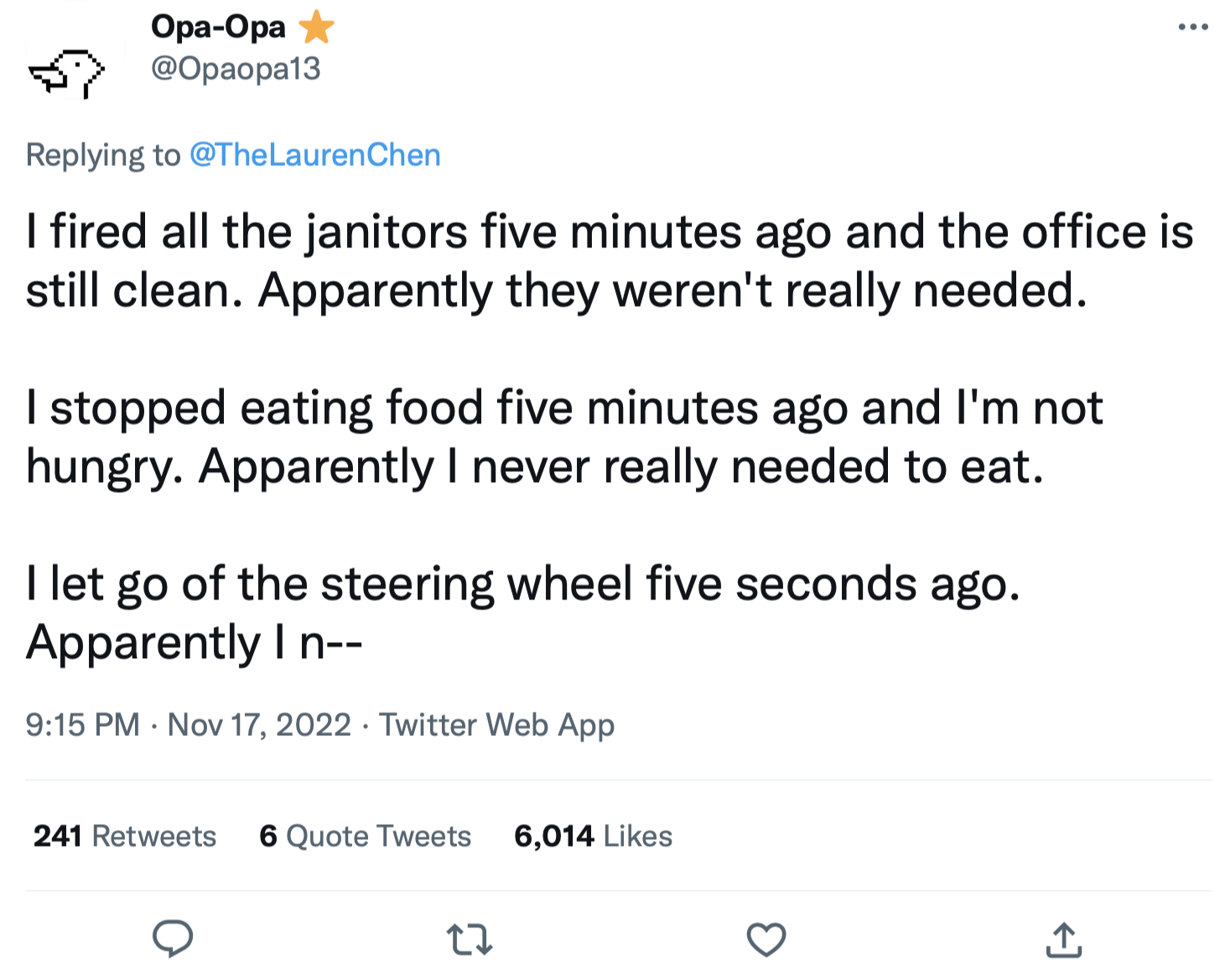Click the Opa-Opa display name

tap(218, 28)
